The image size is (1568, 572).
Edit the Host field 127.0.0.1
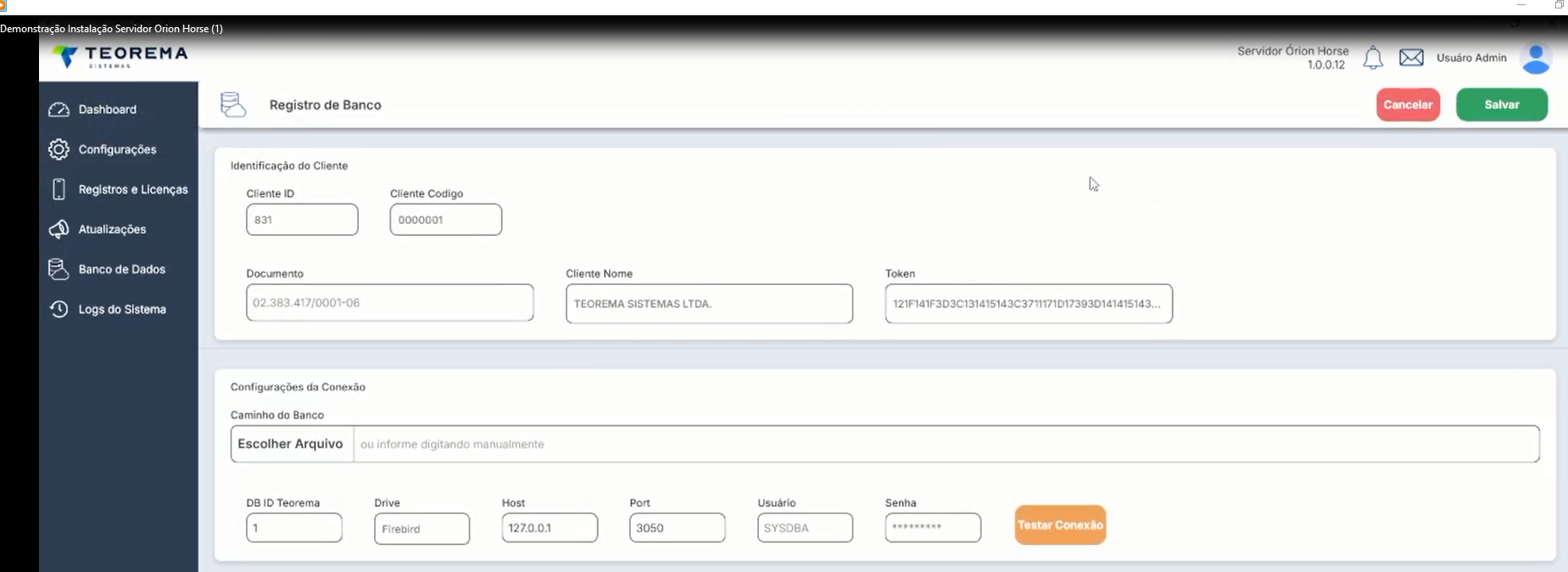[550, 528]
